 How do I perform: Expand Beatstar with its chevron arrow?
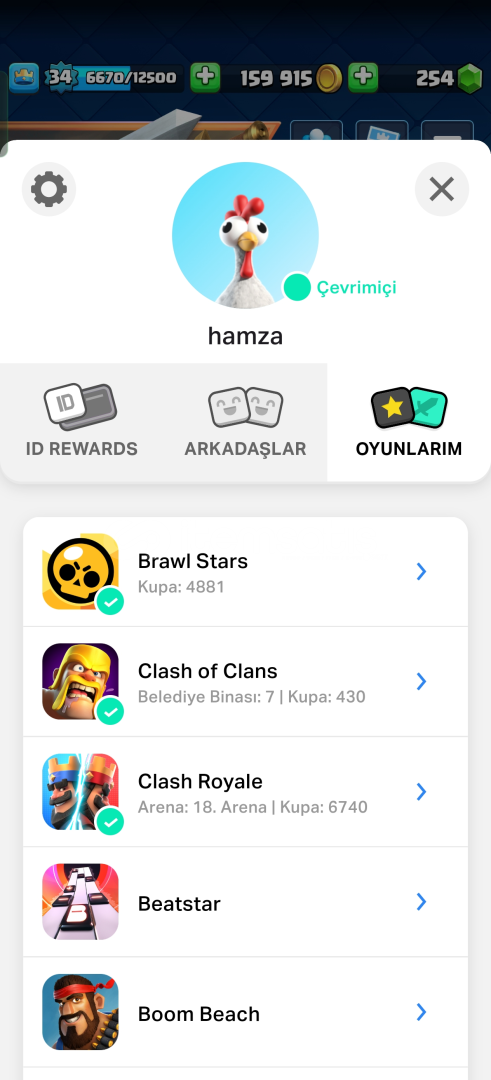421,902
